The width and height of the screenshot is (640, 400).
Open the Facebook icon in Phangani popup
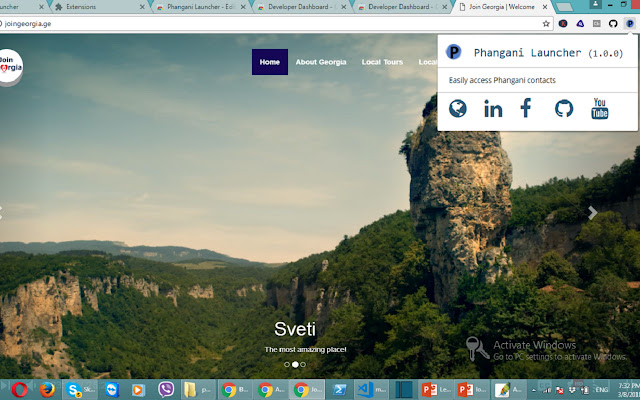526,108
